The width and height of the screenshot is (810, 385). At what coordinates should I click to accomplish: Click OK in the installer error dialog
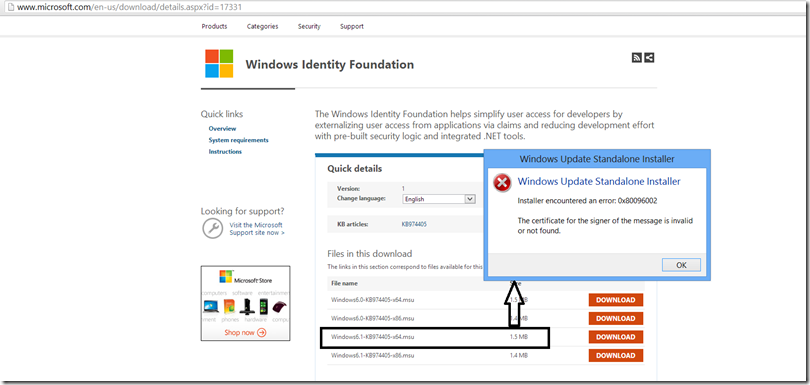coord(681,265)
